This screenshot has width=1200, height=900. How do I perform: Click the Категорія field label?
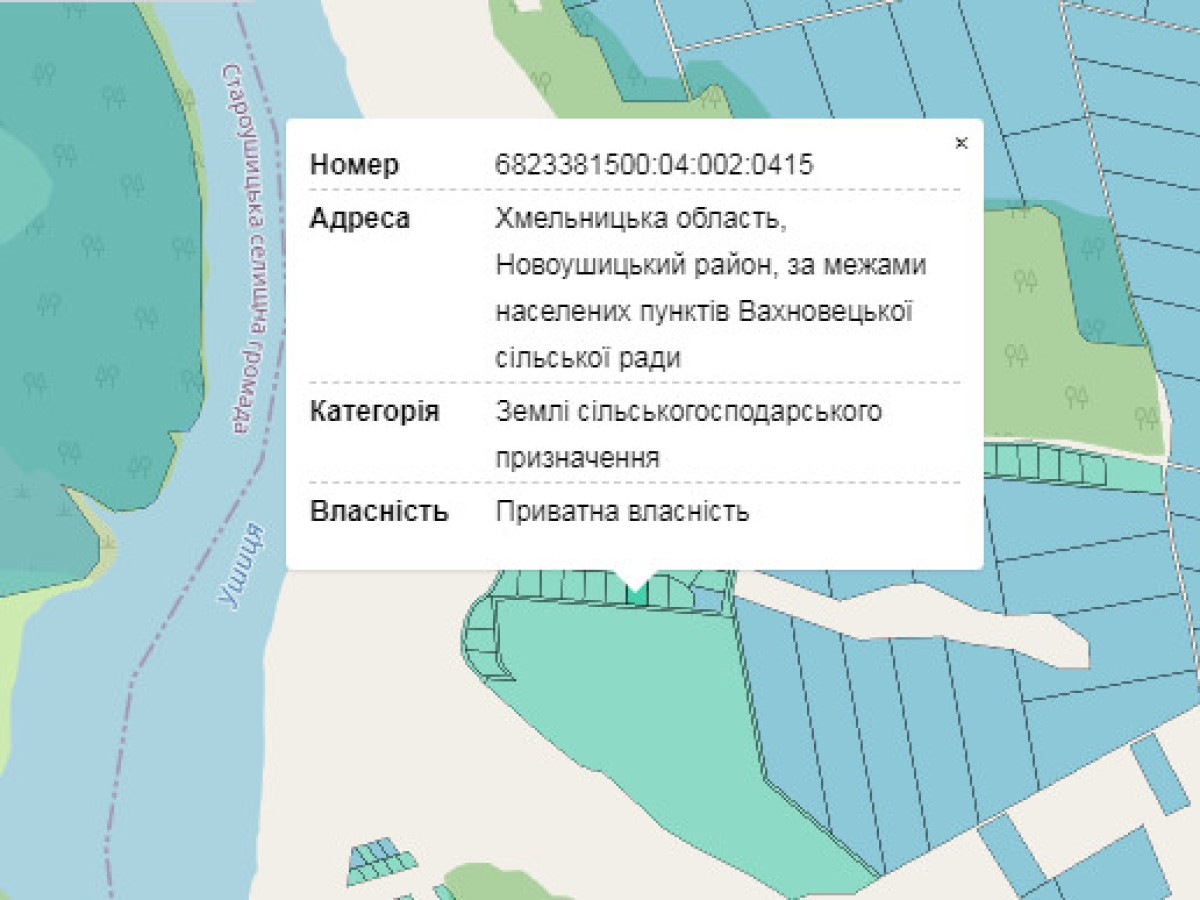[x=374, y=411]
